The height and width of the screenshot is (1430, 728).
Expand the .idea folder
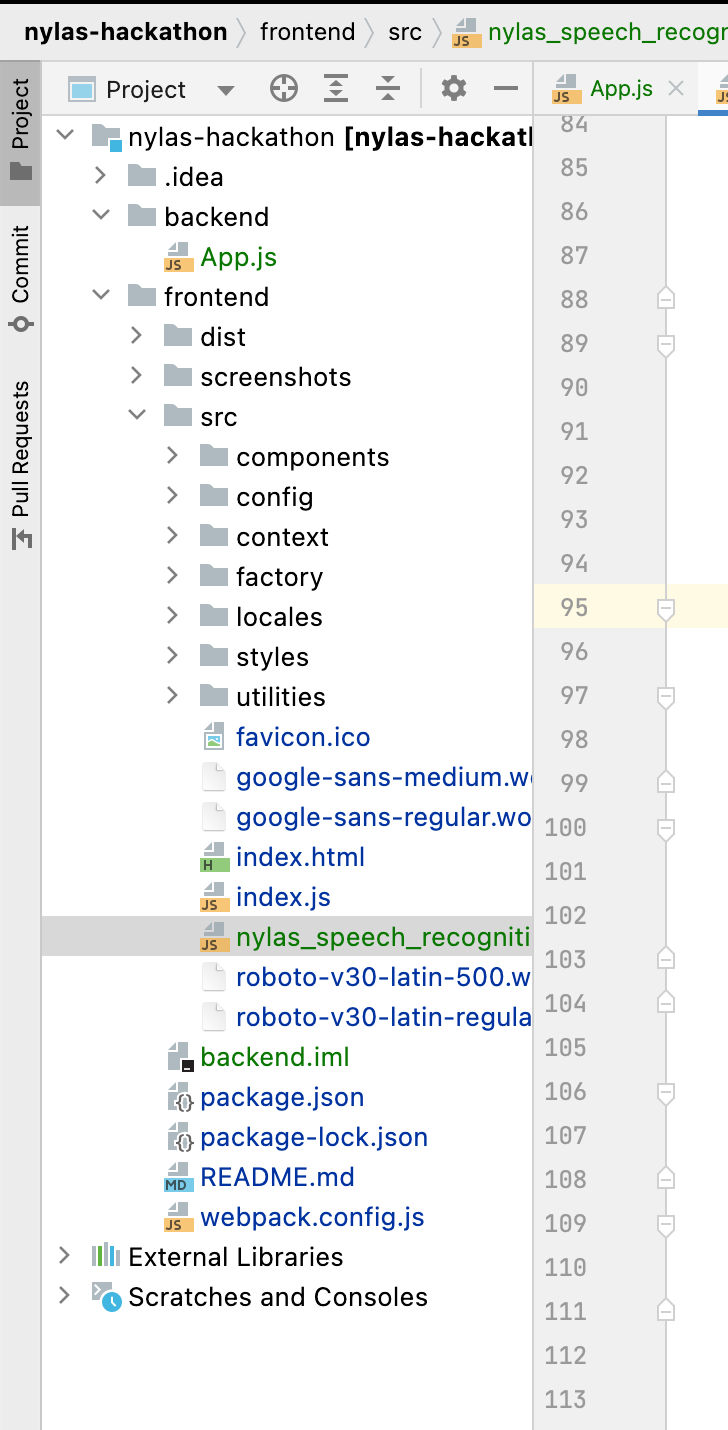[100, 177]
